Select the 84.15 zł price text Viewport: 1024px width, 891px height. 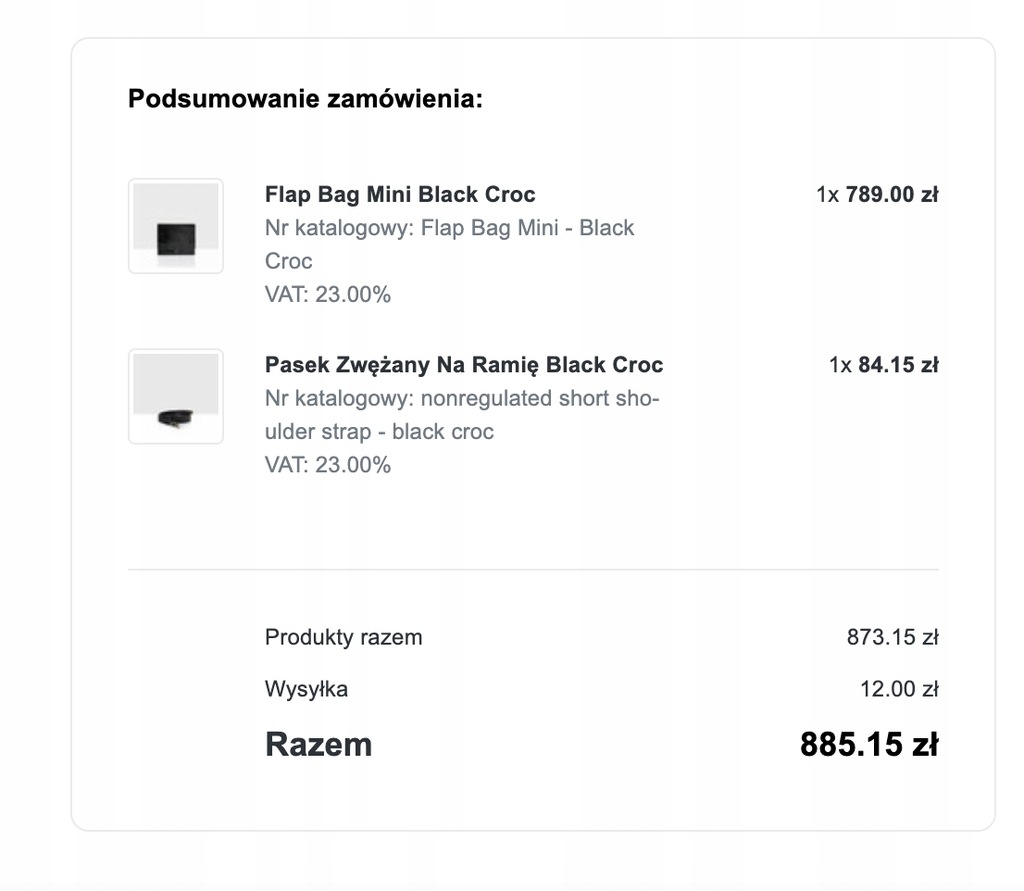click(x=898, y=364)
